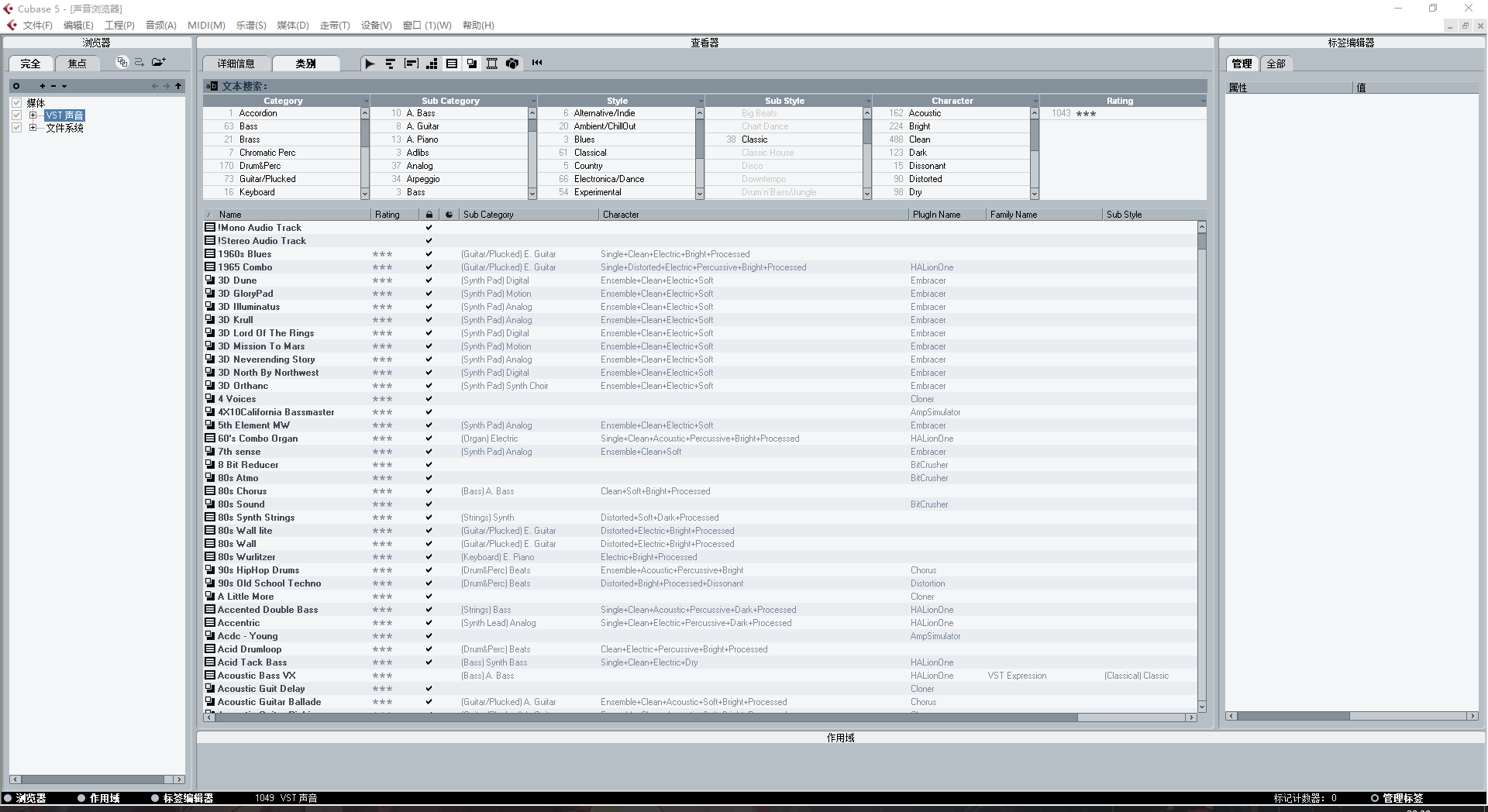This screenshot has width=1488, height=812.
Task: Switch to the 全部 tab in tag editor
Action: point(1276,64)
